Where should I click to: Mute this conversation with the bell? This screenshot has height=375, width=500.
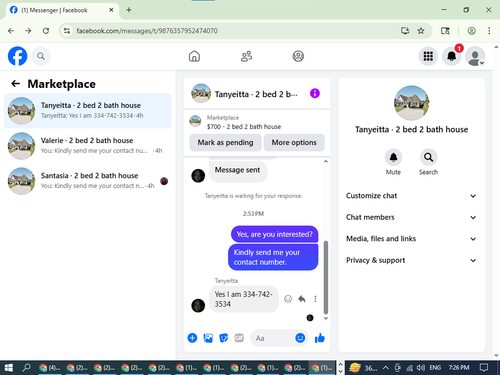click(x=393, y=157)
